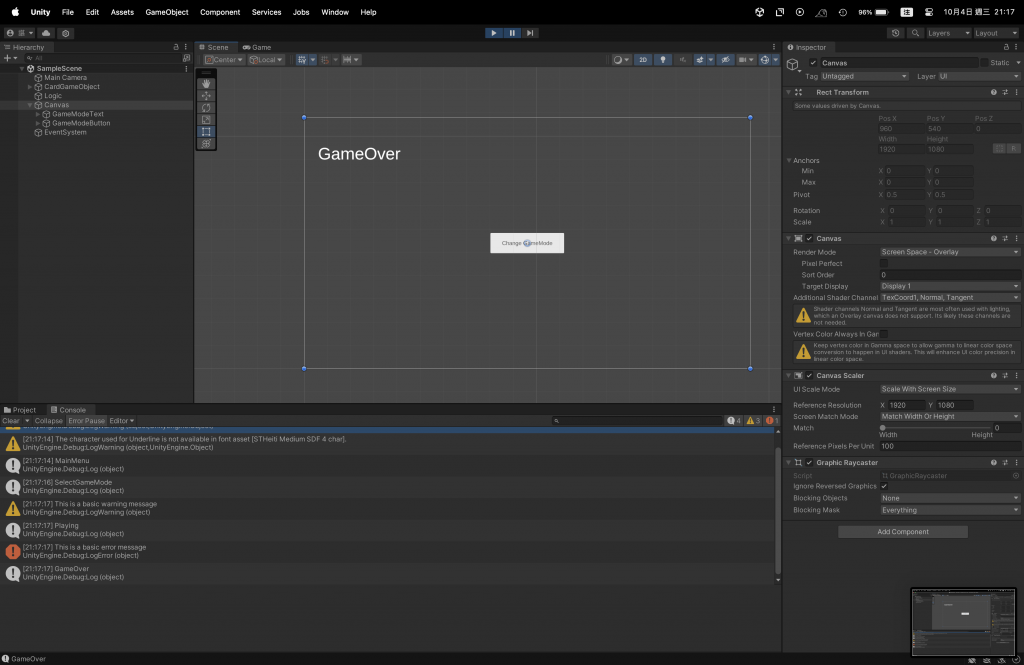
Task: Select GameModeButton in Hierarchy
Action: (x=81, y=123)
